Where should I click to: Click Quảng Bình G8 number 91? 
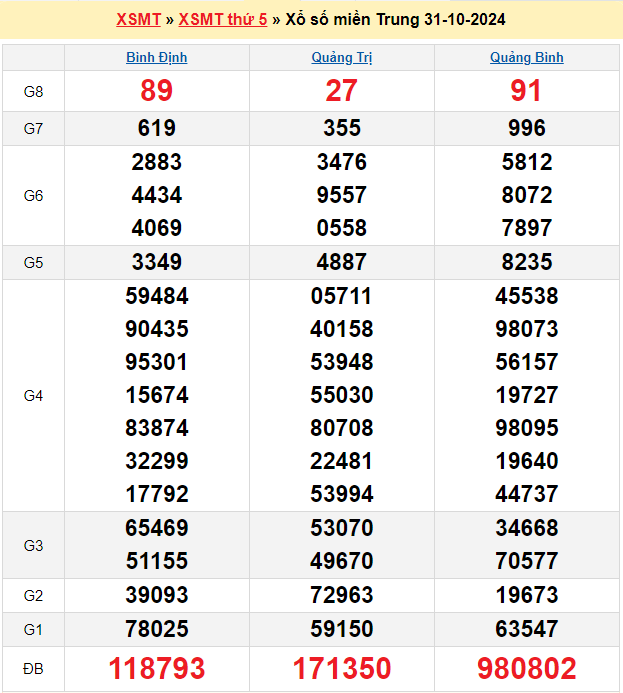526,91
